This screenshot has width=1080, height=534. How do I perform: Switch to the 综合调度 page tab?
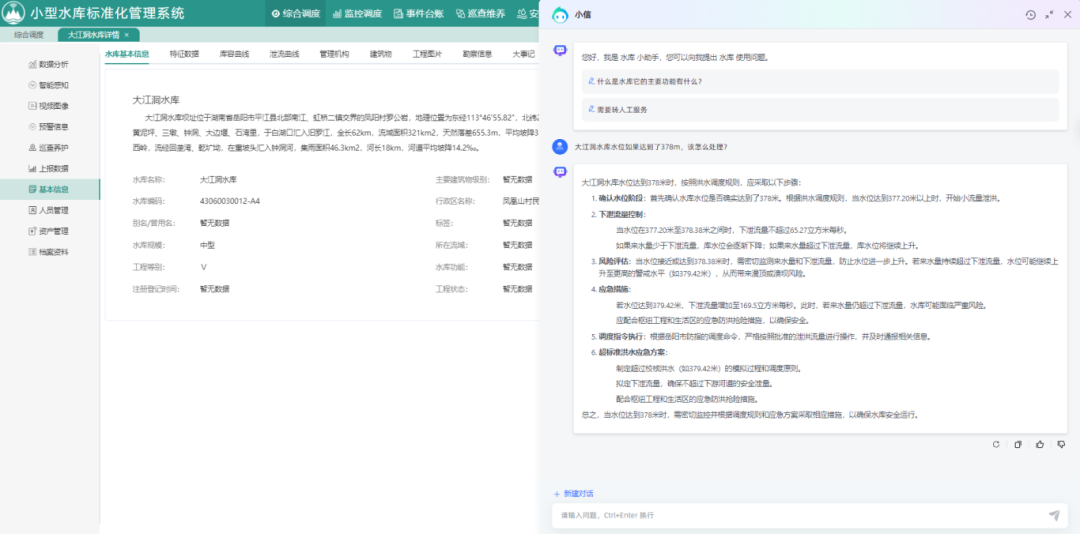[29, 34]
